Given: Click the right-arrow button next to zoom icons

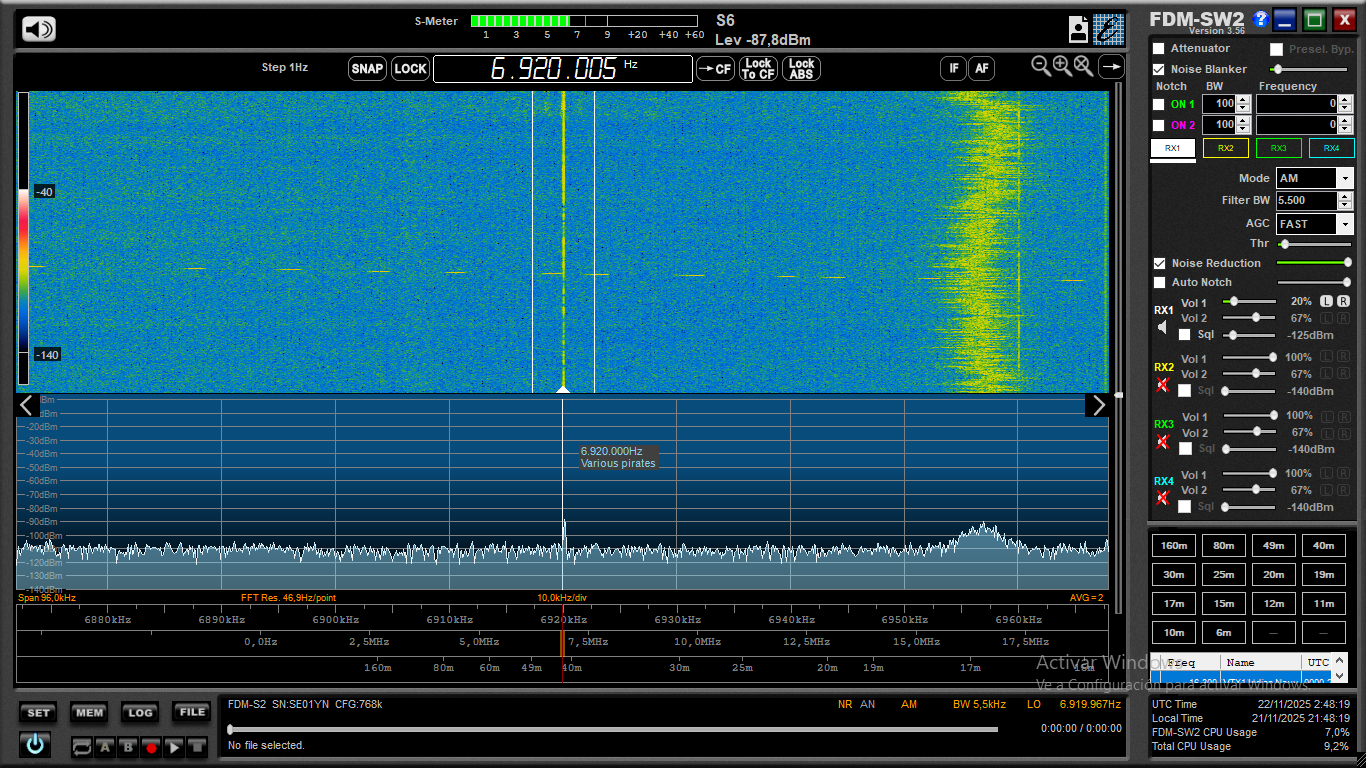Looking at the screenshot, I should click(1111, 67).
